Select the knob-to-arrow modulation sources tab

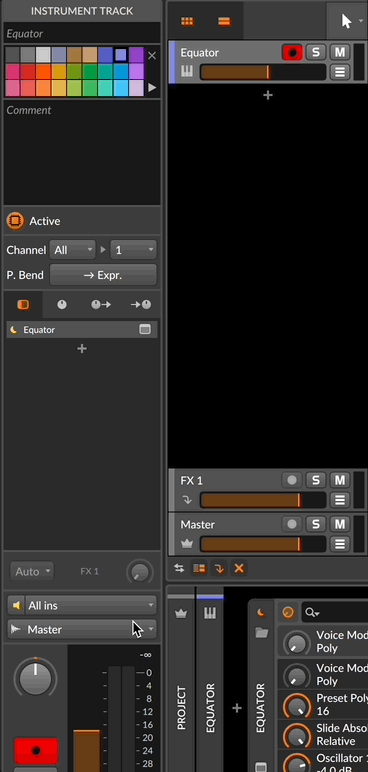[x=101, y=305]
